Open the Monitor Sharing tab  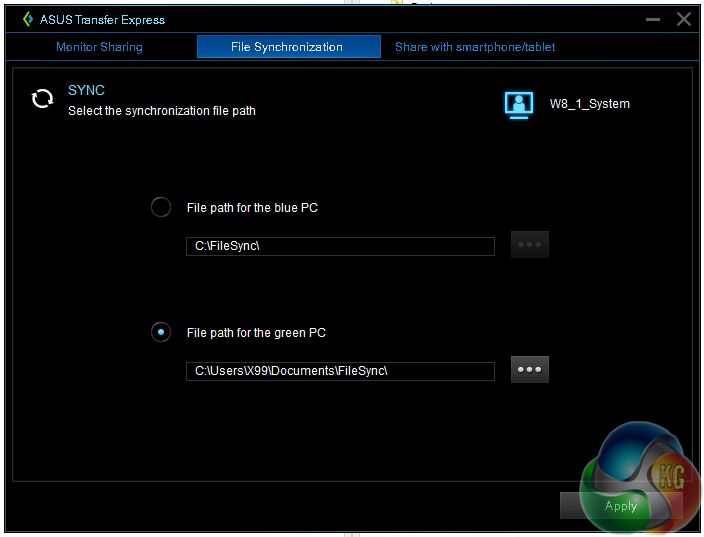pyautogui.click(x=99, y=47)
